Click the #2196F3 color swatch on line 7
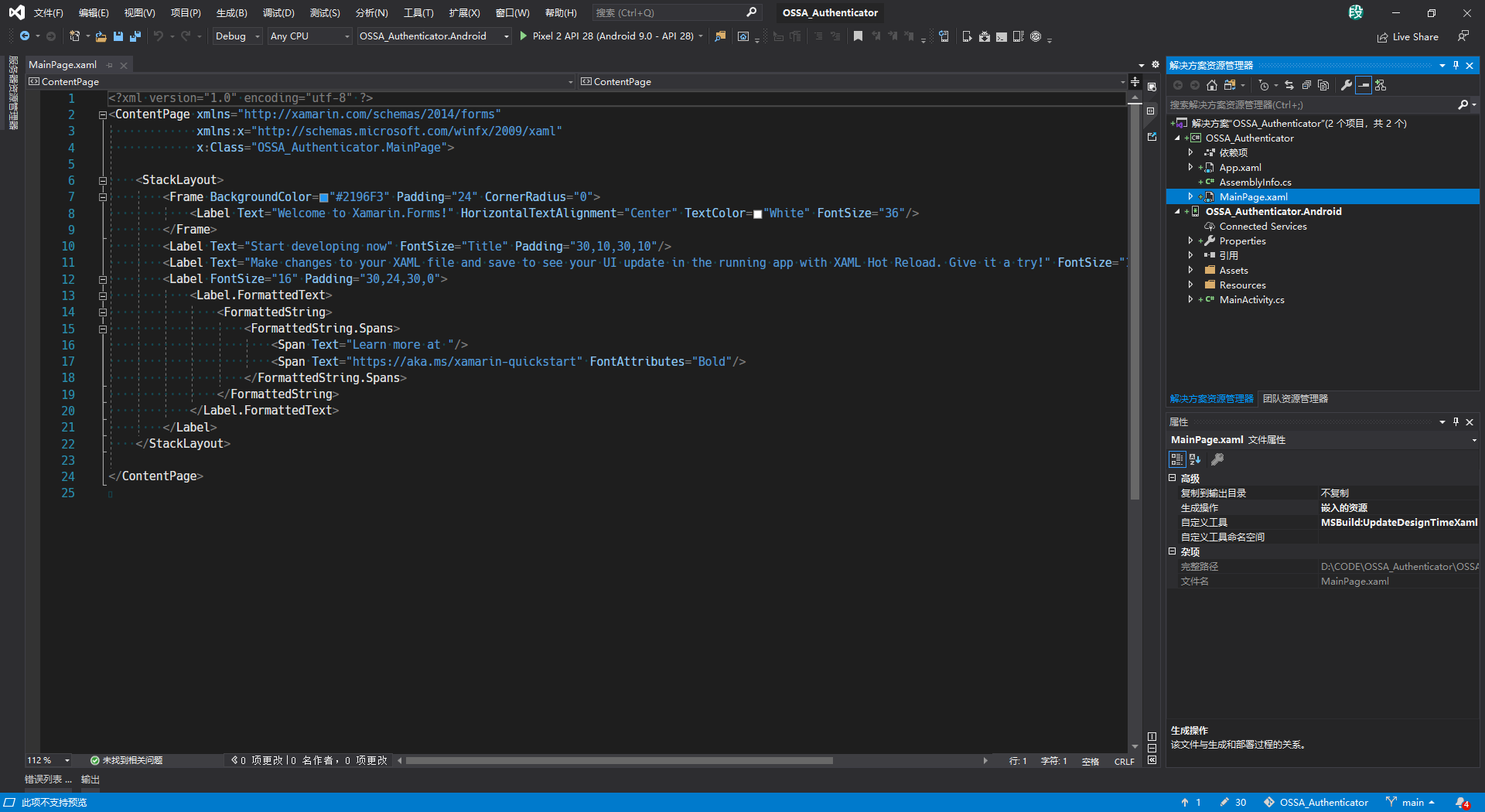The image size is (1485, 812). coord(323,198)
